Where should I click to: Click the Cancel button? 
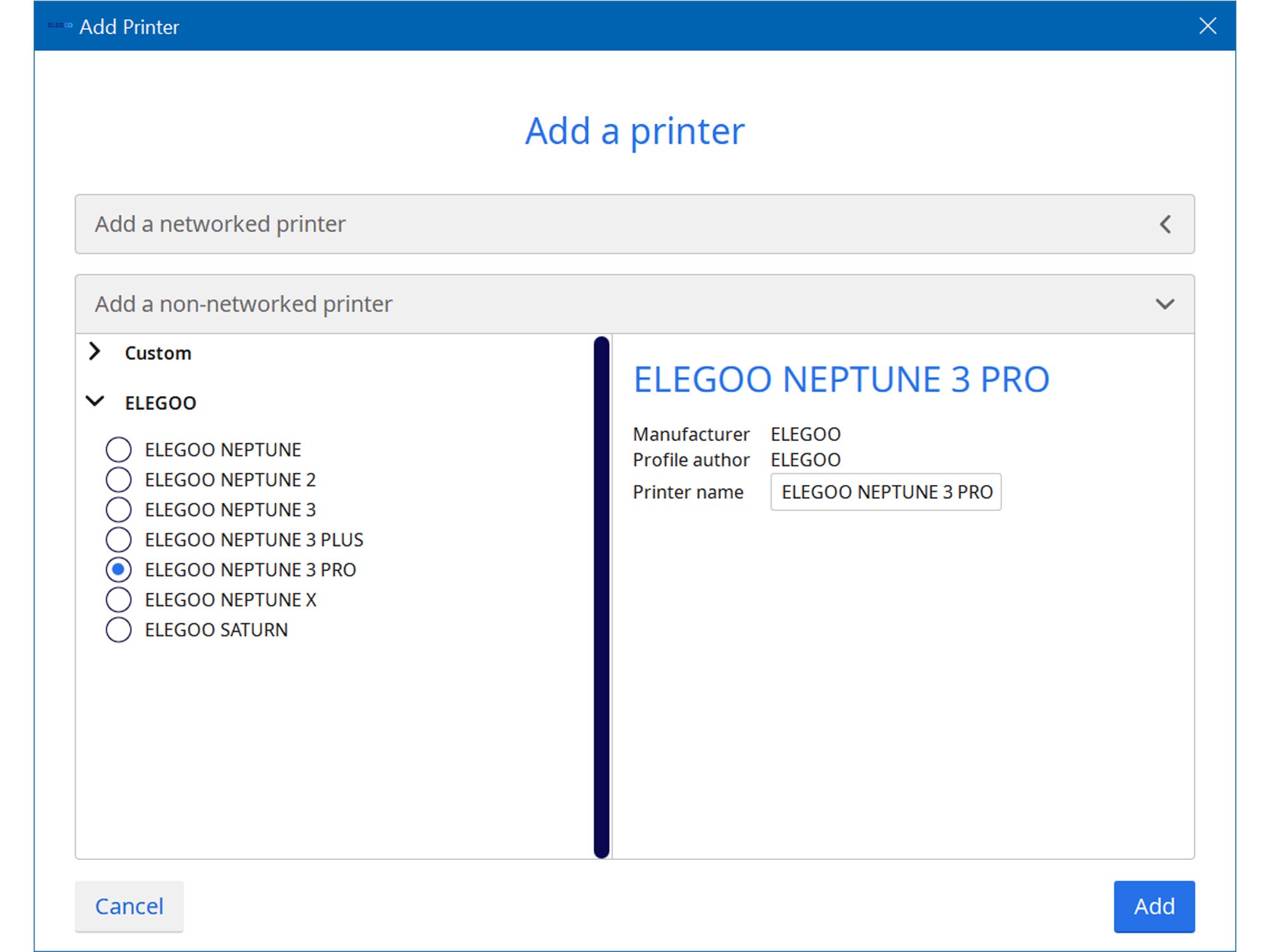pyautogui.click(x=129, y=906)
